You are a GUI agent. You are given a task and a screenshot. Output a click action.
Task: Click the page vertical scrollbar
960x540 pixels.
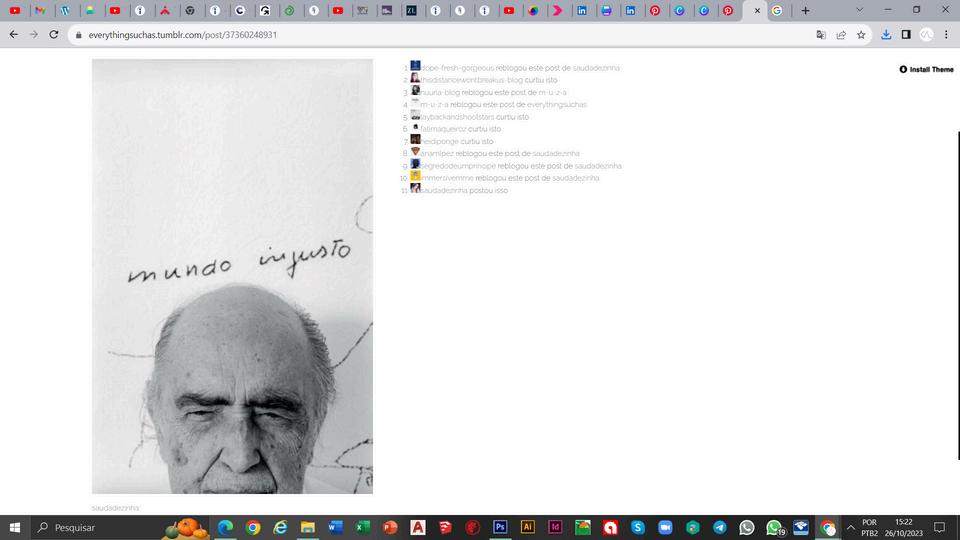pyautogui.click(x=958, y=295)
